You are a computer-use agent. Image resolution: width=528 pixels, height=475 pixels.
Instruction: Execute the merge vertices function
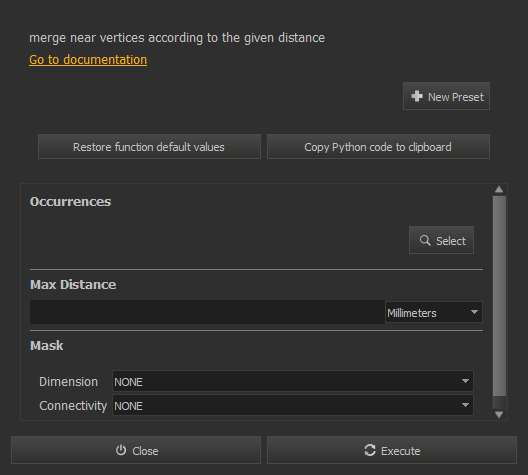392,450
